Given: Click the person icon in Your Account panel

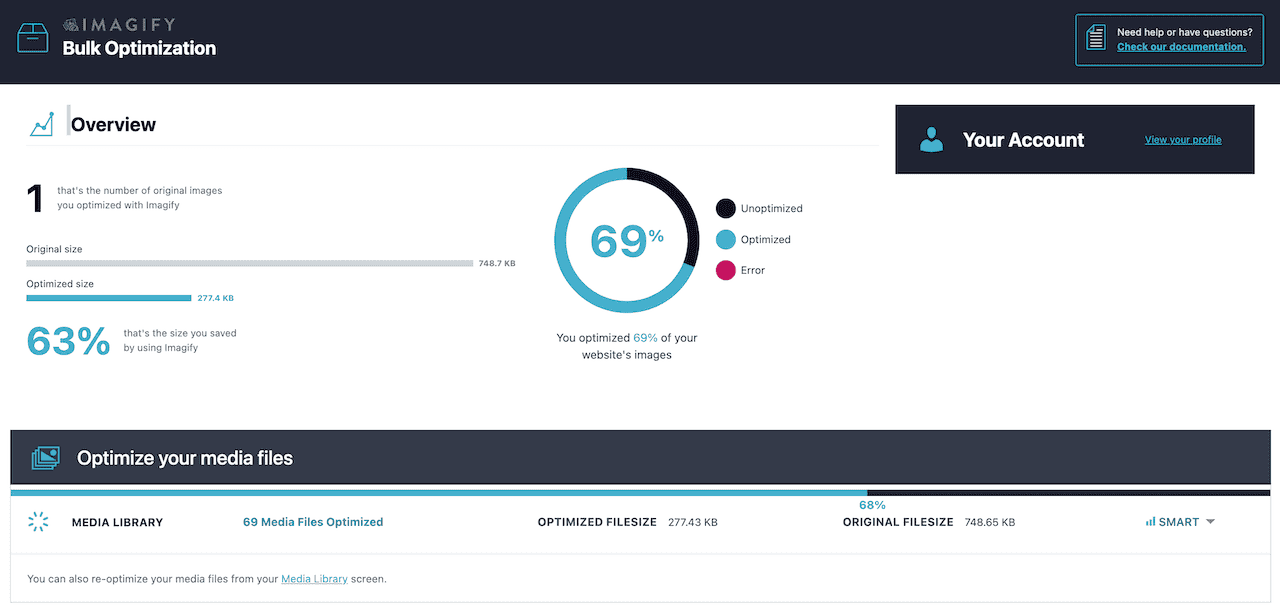Looking at the screenshot, I should (x=931, y=140).
